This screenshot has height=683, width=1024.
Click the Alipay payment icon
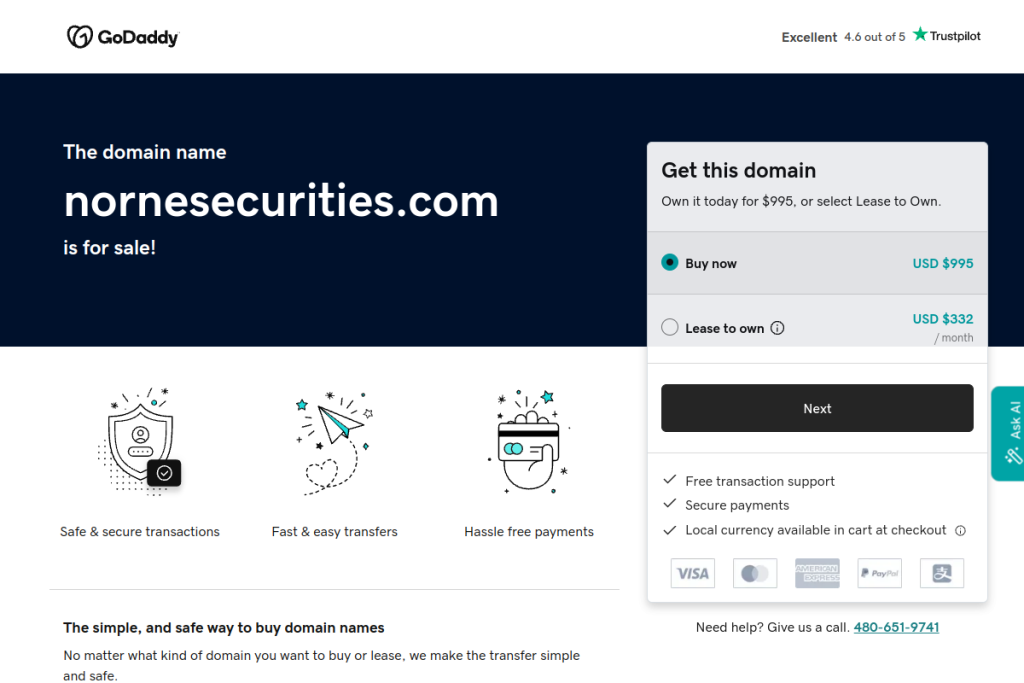click(x=941, y=573)
